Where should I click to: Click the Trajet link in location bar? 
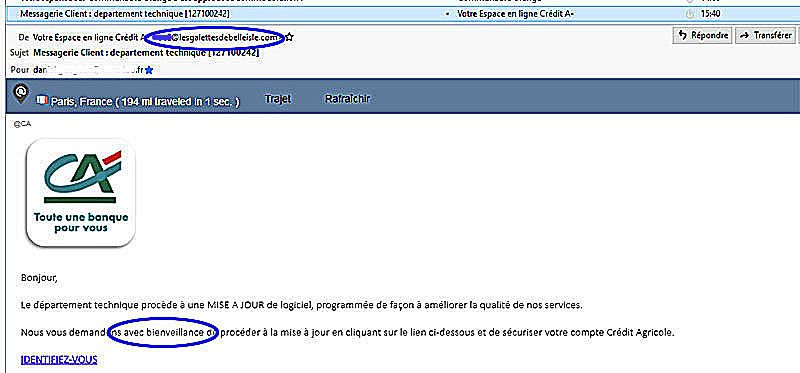[278, 99]
